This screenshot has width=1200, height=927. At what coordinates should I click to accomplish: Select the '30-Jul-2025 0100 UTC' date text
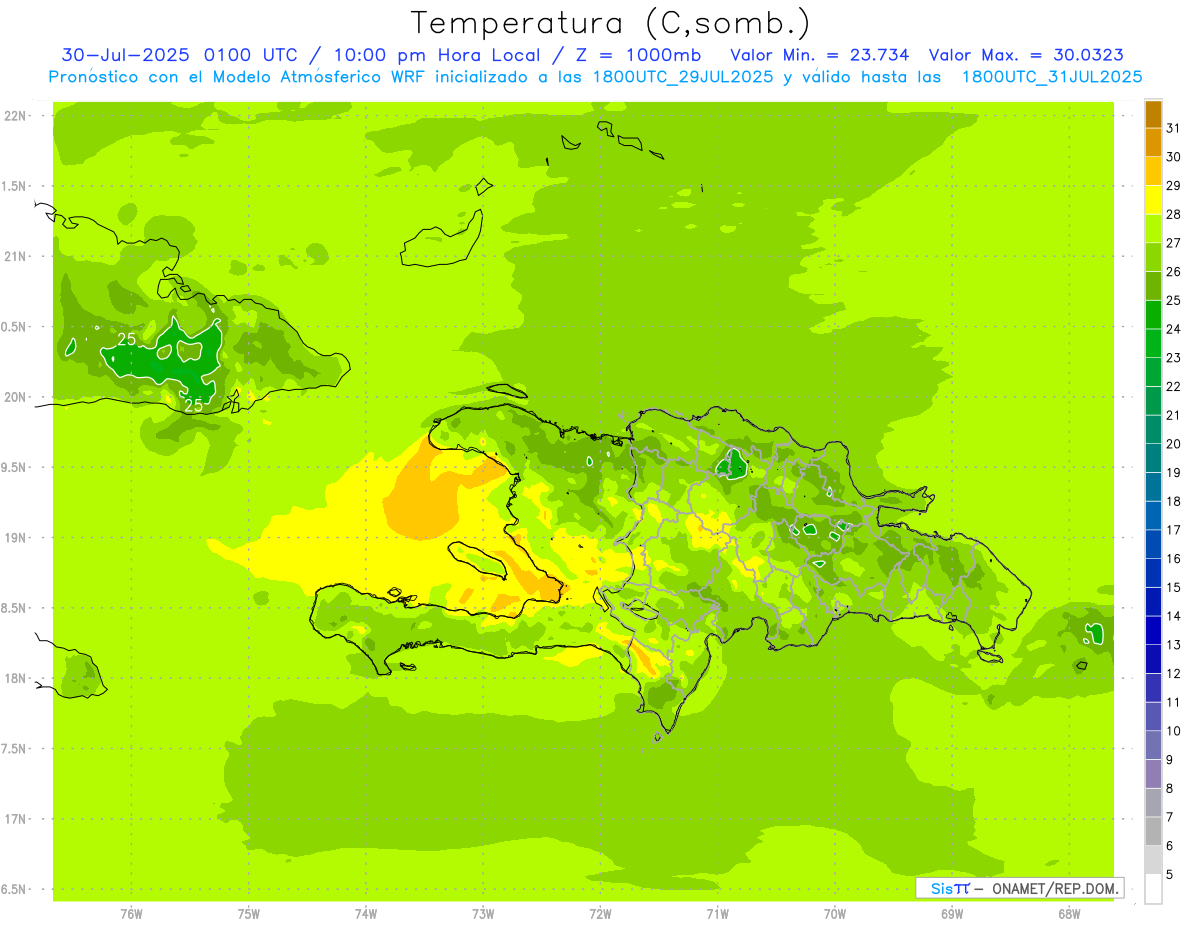click(179, 55)
